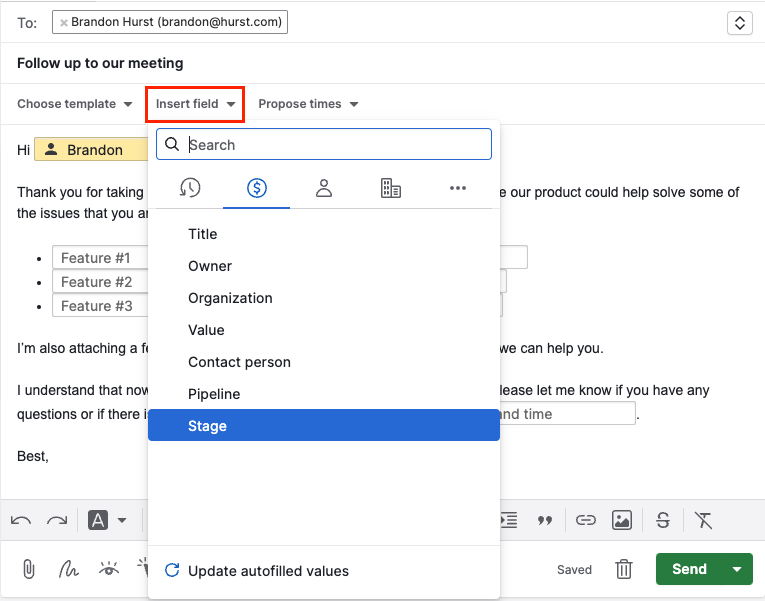Select the highlighted Stage field
The width and height of the screenshot is (765, 601).
pos(324,425)
